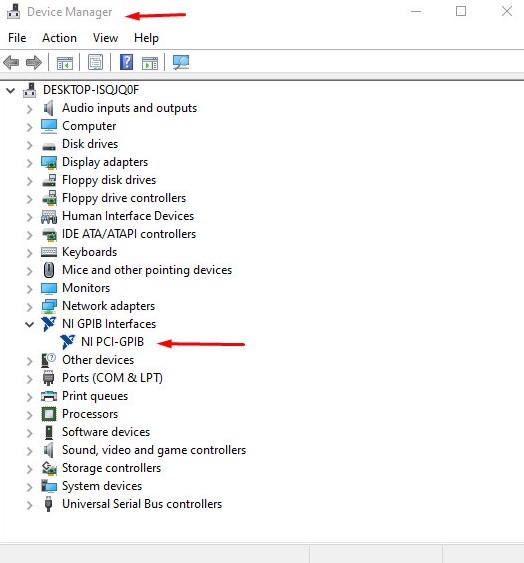Screen dimensions: 524x563
Task: Click the Floppy drive controllers icon
Action: pyautogui.click(x=49, y=198)
